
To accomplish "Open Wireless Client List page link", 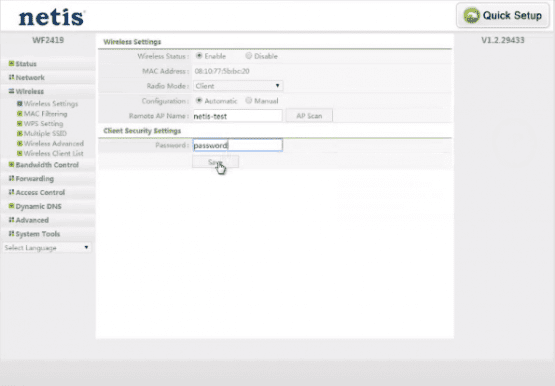I will pos(53,153).
